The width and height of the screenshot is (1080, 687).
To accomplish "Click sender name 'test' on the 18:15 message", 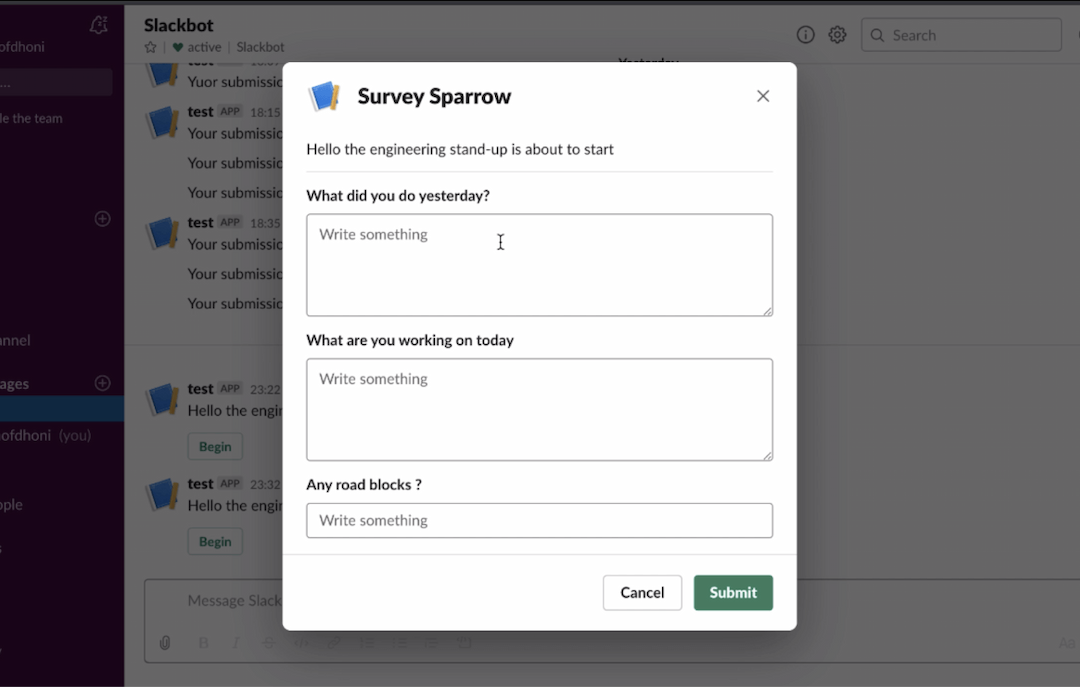I will [x=200, y=112].
